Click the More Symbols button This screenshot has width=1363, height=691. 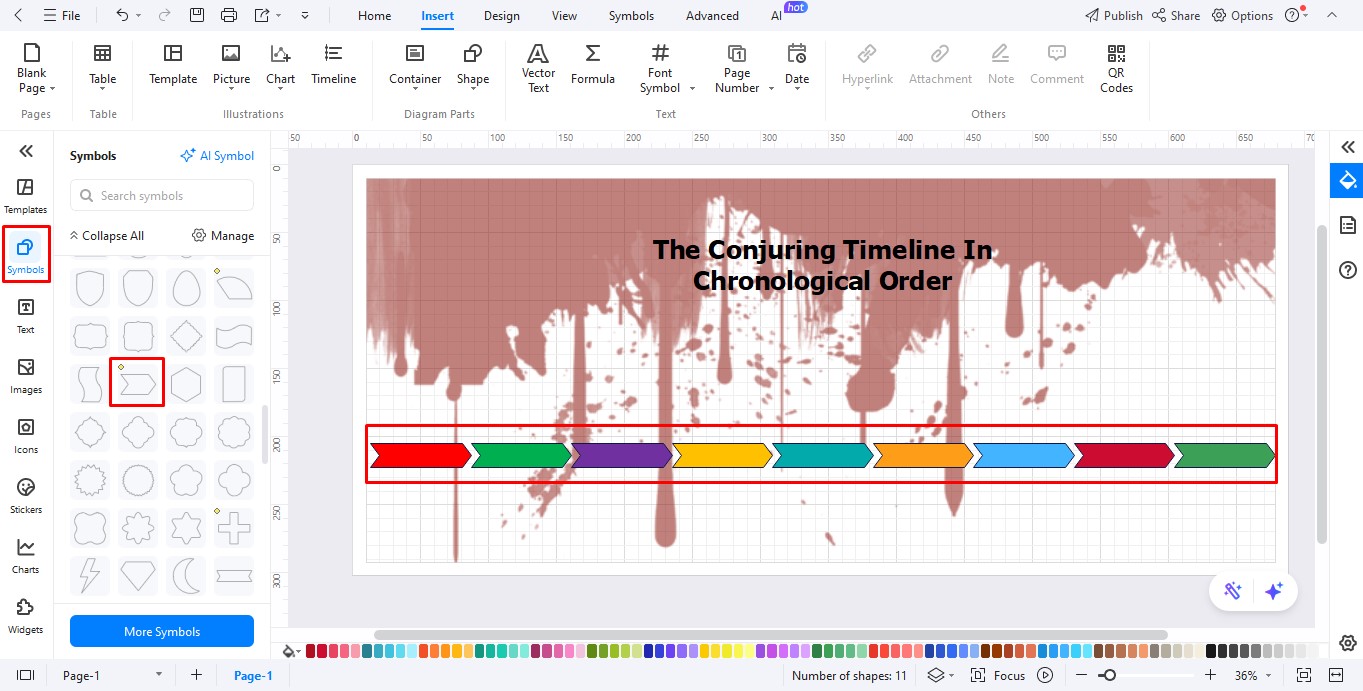[x=162, y=632]
